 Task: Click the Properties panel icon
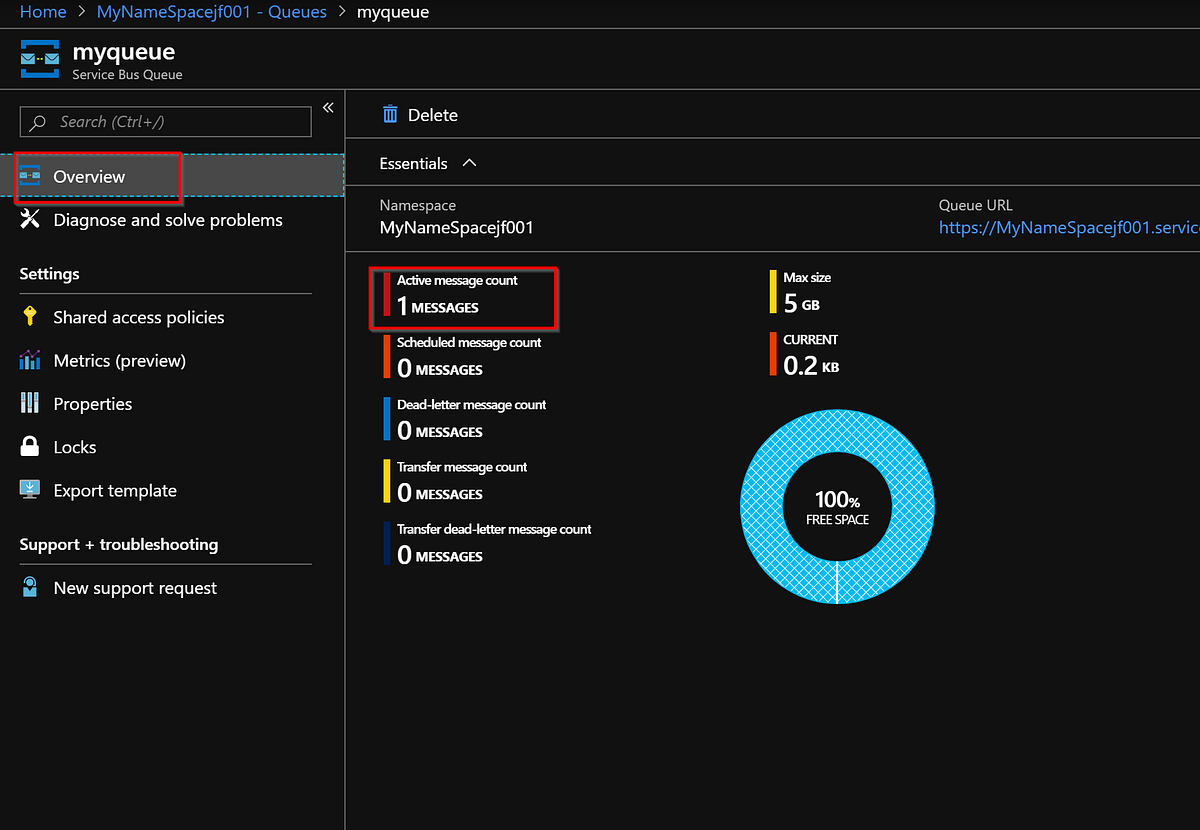(32, 403)
